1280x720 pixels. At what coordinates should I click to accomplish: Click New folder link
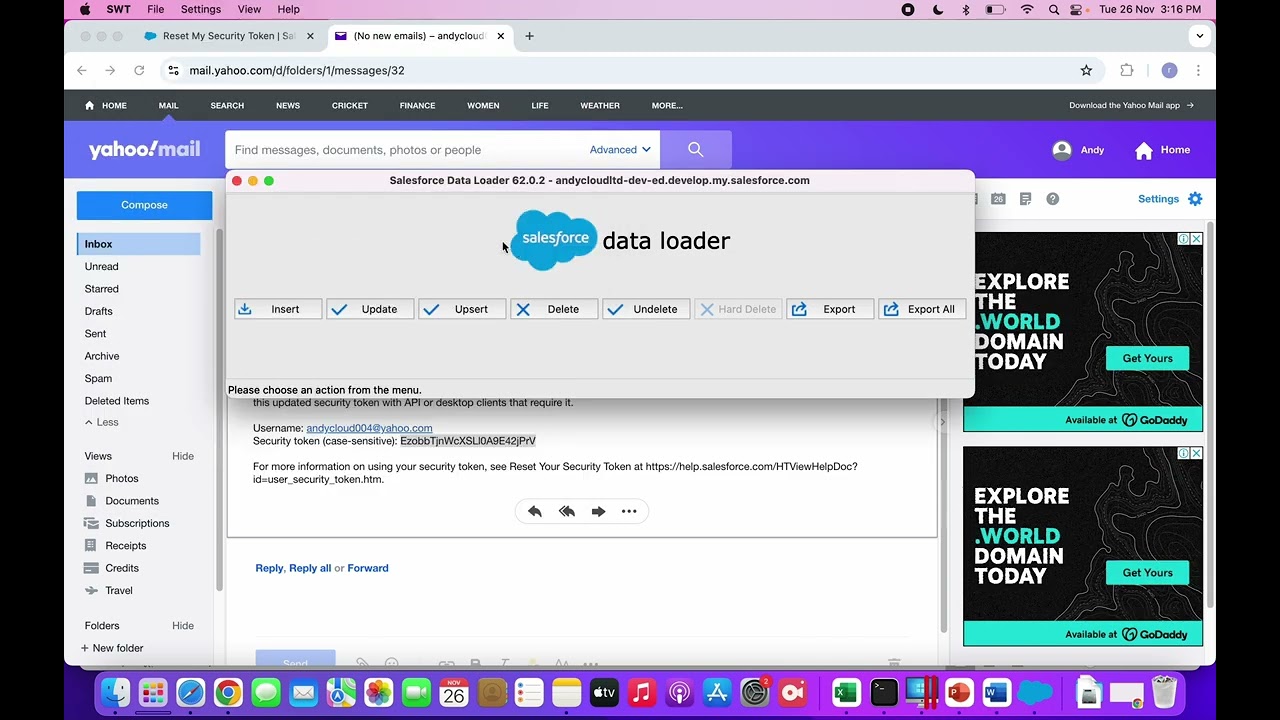(112, 648)
